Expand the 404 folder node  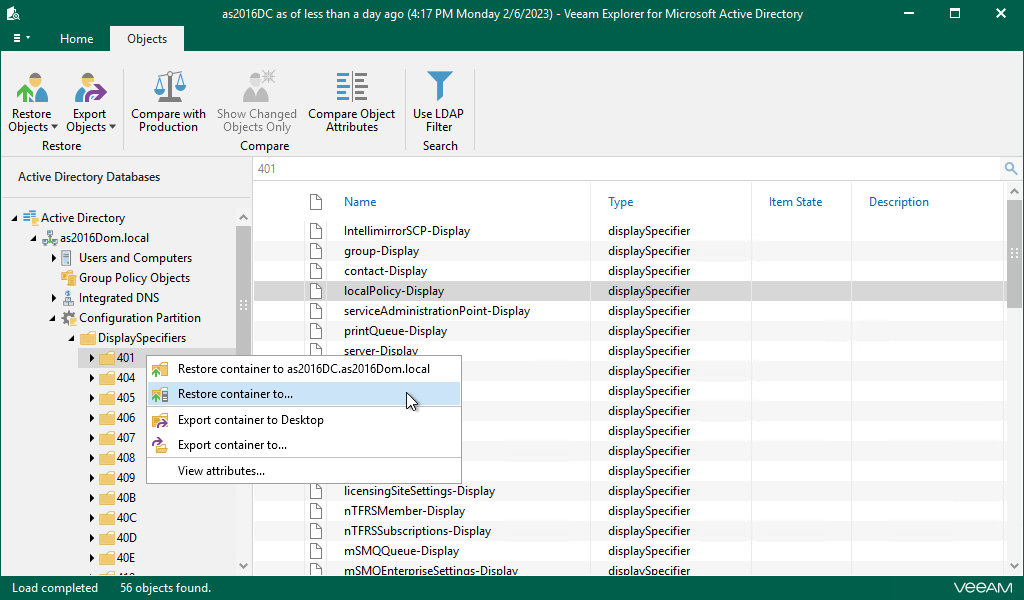92,378
